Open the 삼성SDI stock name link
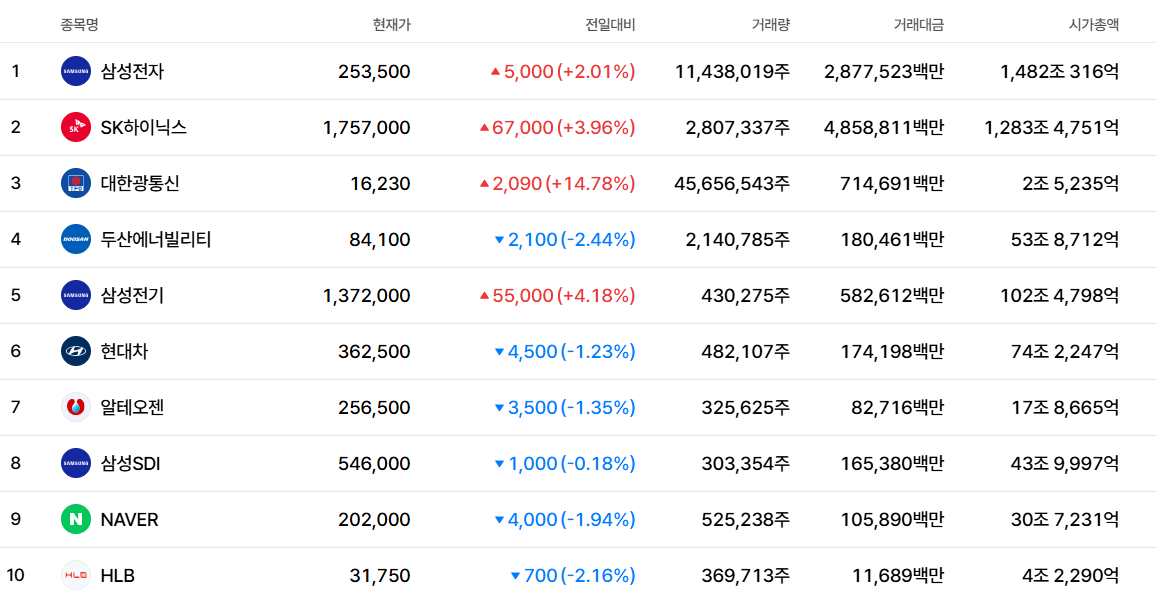Screen dimensions: 1157x600 click(131, 463)
